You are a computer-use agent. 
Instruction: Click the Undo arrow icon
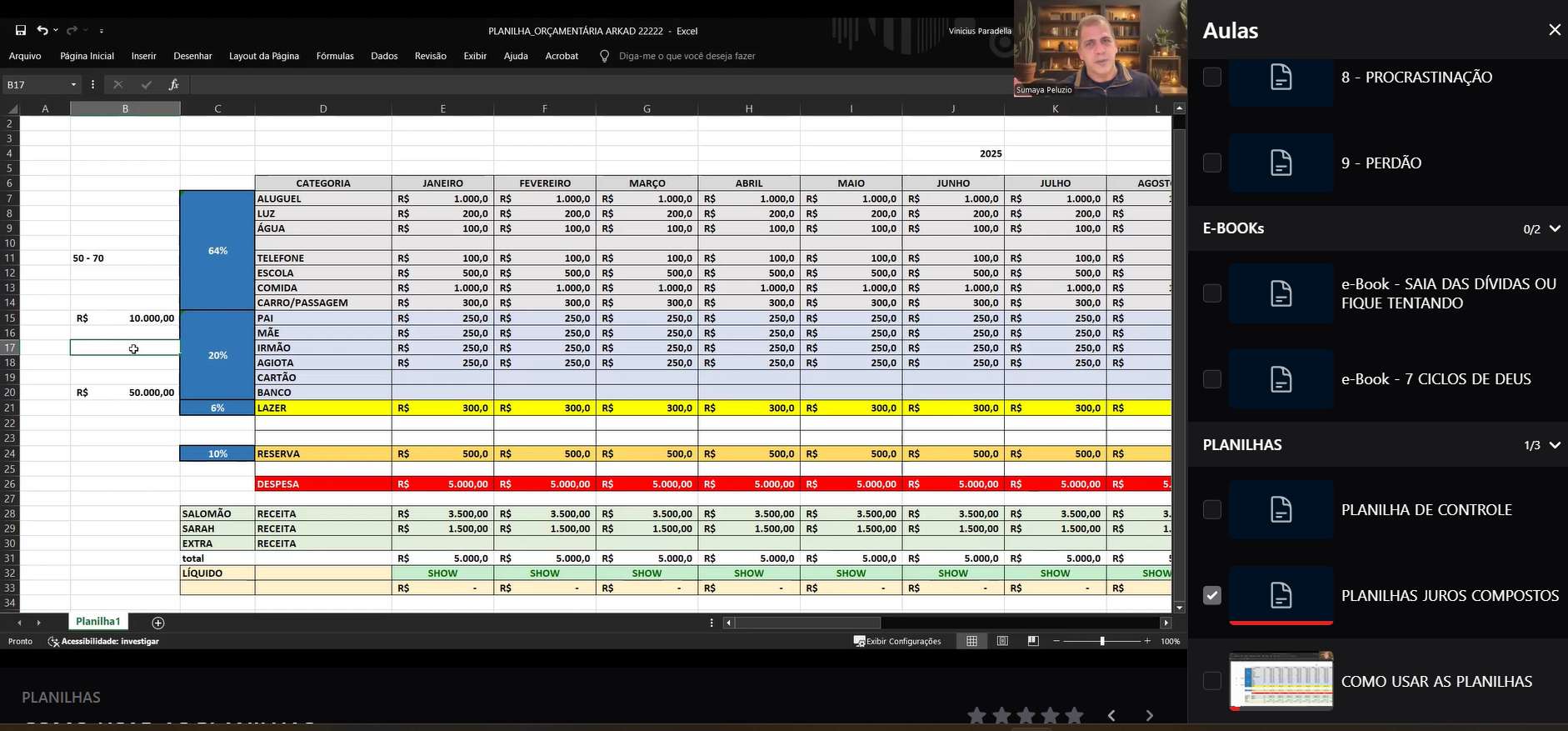tap(42, 31)
